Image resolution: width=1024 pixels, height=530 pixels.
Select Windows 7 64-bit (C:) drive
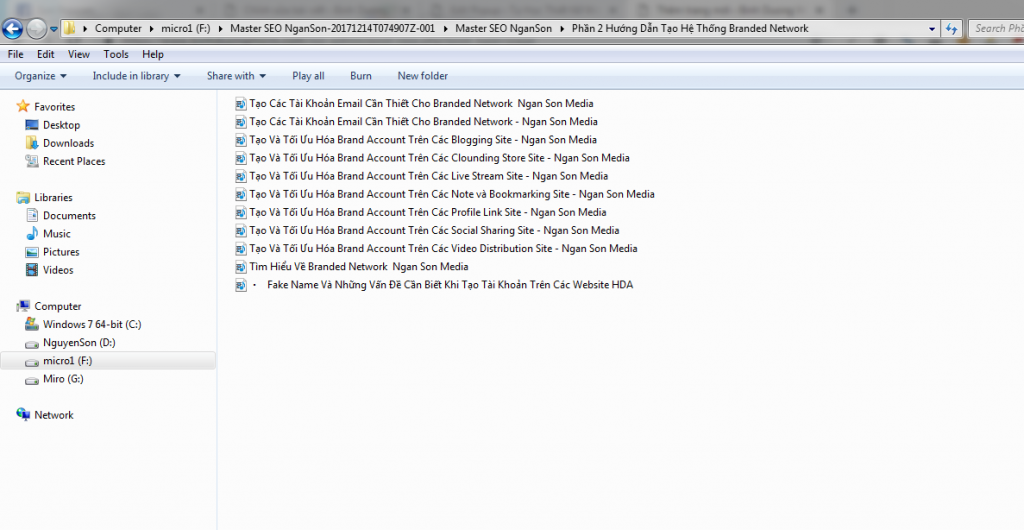tap(92, 324)
